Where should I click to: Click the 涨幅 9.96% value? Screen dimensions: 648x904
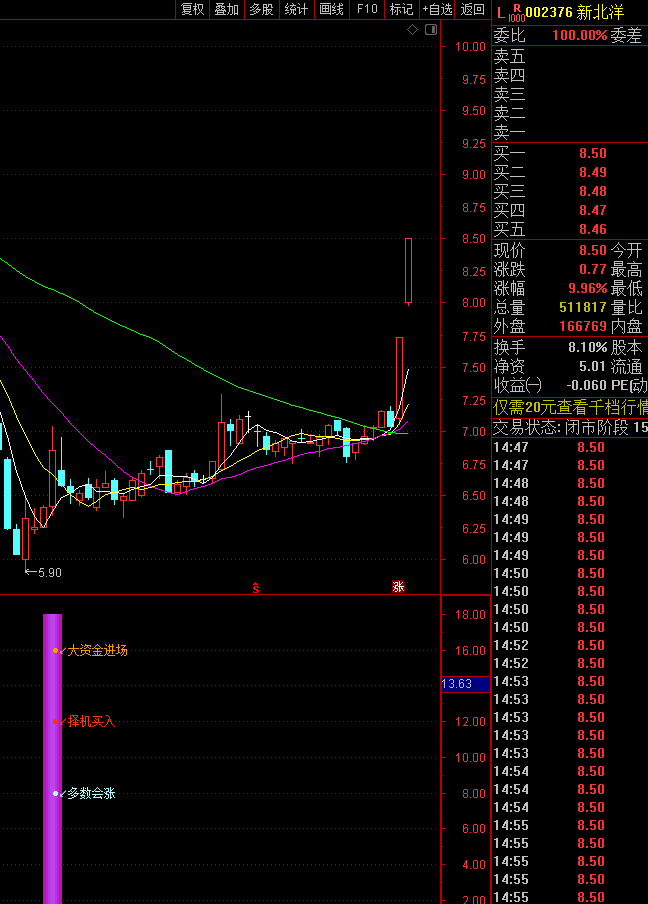click(x=587, y=288)
